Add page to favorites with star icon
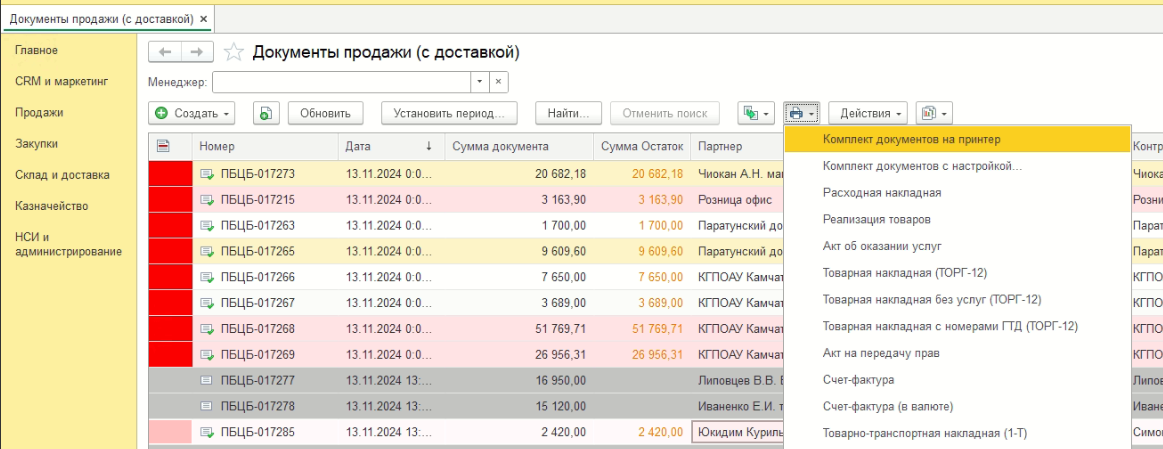 234,52
